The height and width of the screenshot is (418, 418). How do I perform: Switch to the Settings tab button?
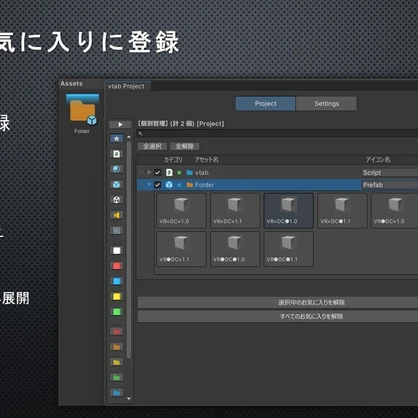326,104
